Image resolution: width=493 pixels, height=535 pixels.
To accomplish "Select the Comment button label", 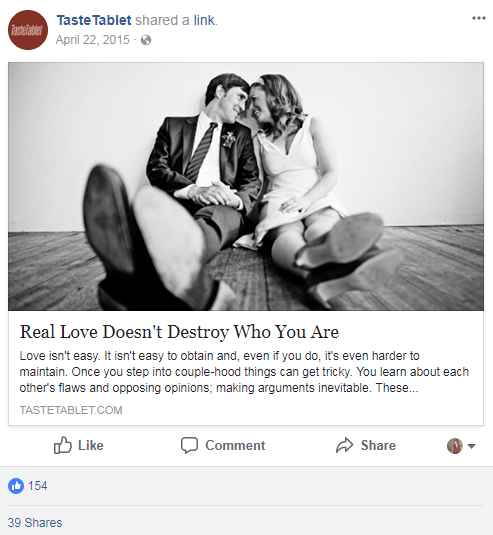I will (235, 445).
